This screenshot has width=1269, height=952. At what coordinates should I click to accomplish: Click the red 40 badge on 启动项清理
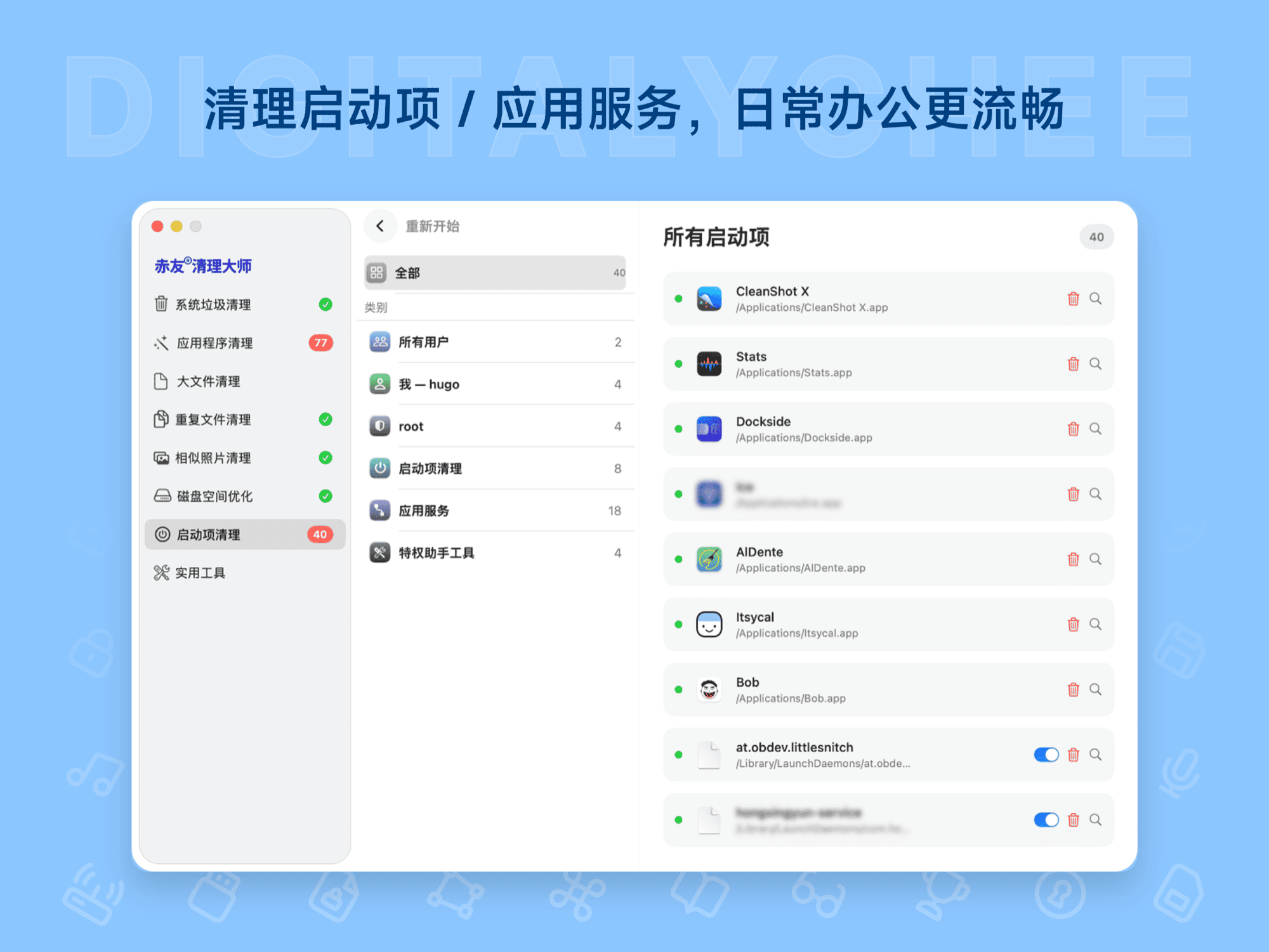320,534
